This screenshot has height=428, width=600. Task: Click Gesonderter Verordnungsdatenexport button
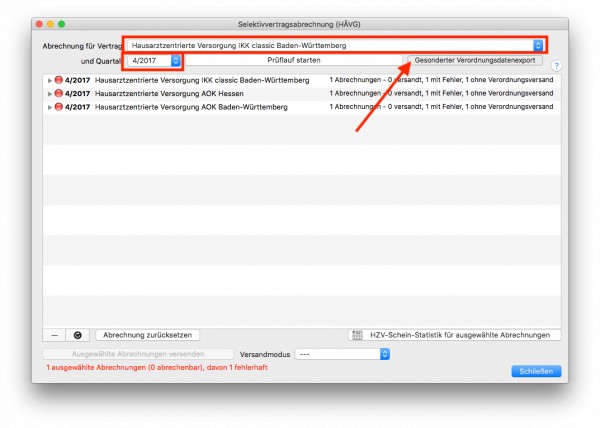[x=475, y=60]
